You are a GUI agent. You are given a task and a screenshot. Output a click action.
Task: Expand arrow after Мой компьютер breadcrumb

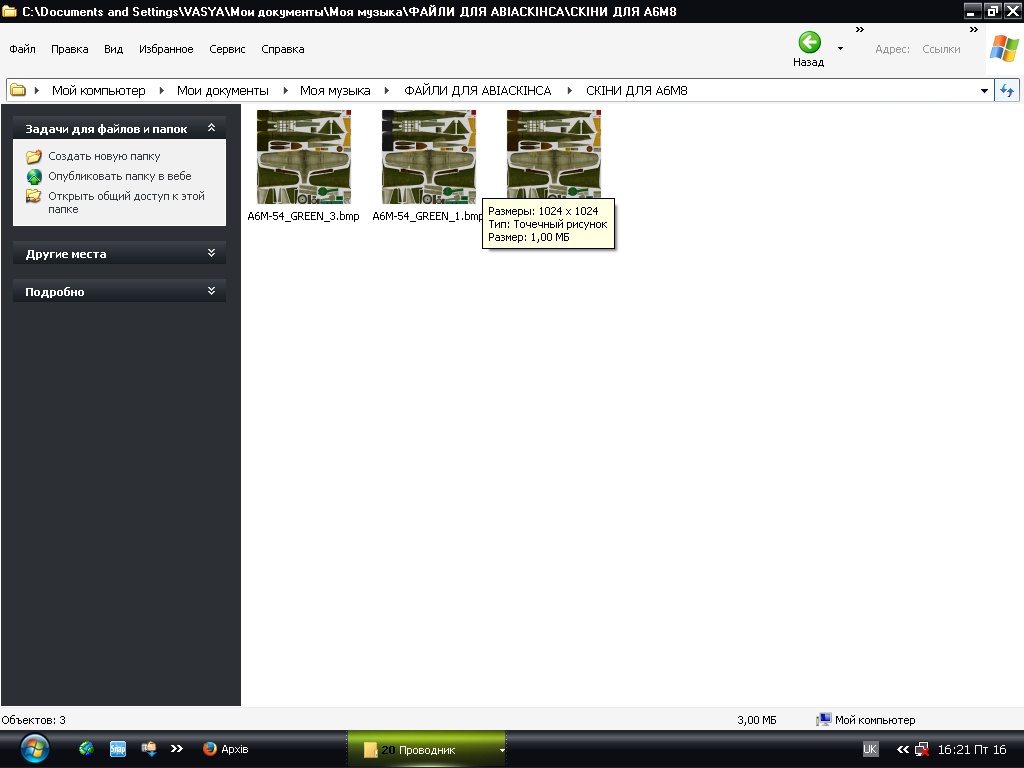click(x=161, y=90)
